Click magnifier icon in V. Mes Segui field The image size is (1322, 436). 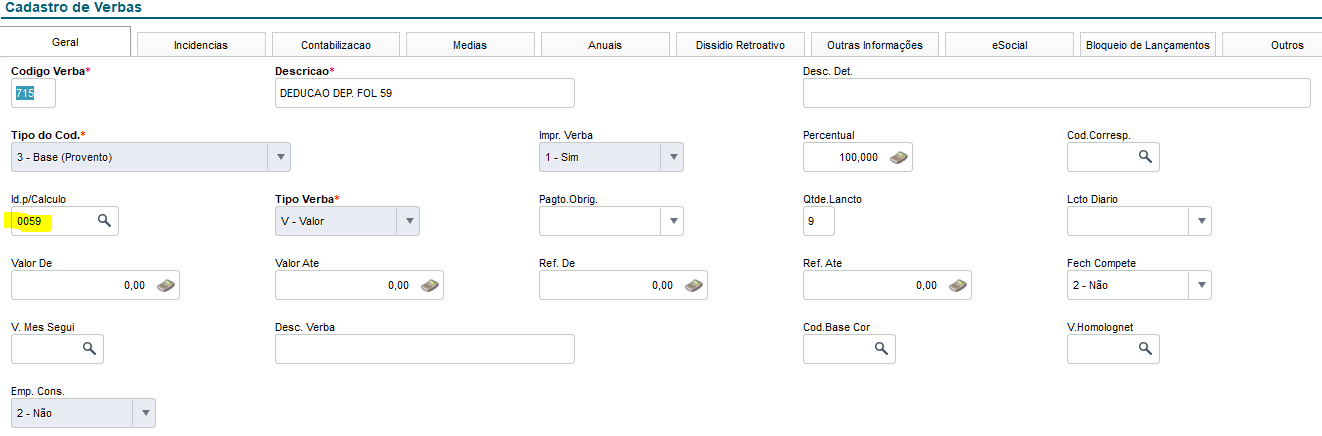coord(89,348)
